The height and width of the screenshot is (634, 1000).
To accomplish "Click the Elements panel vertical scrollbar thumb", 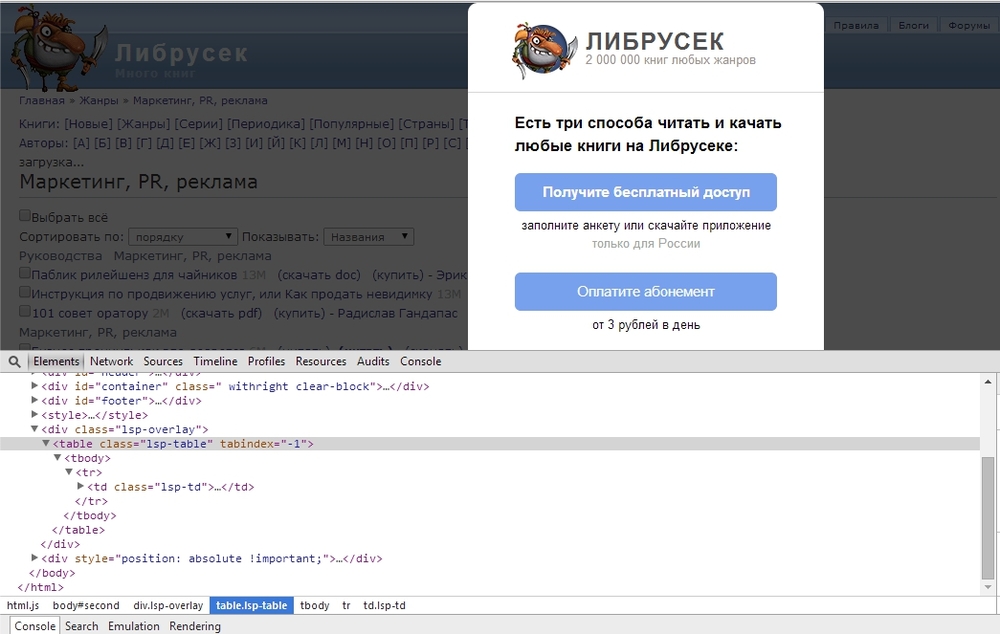I will point(989,517).
